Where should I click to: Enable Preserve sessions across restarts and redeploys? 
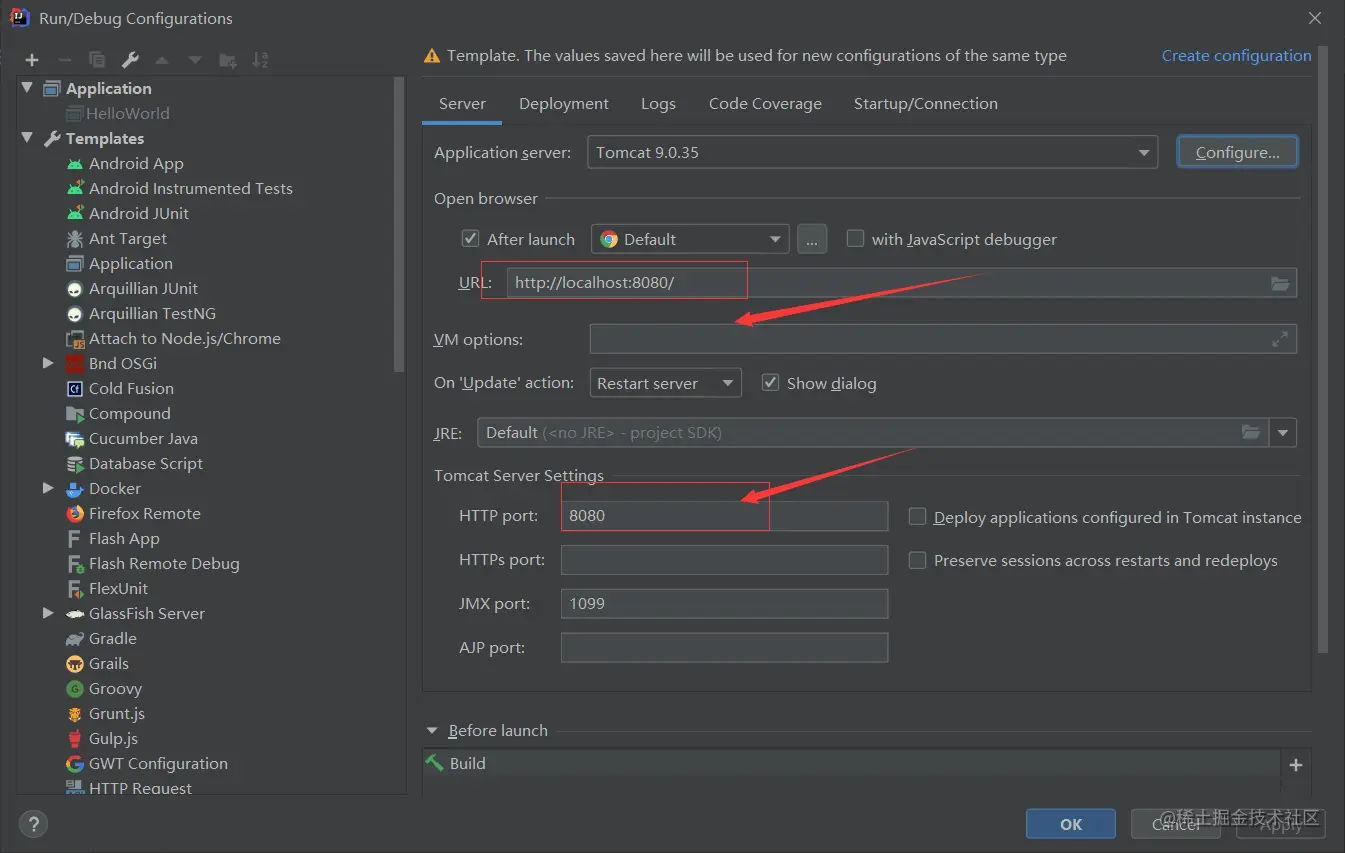pyautogui.click(x=917, y=560)
